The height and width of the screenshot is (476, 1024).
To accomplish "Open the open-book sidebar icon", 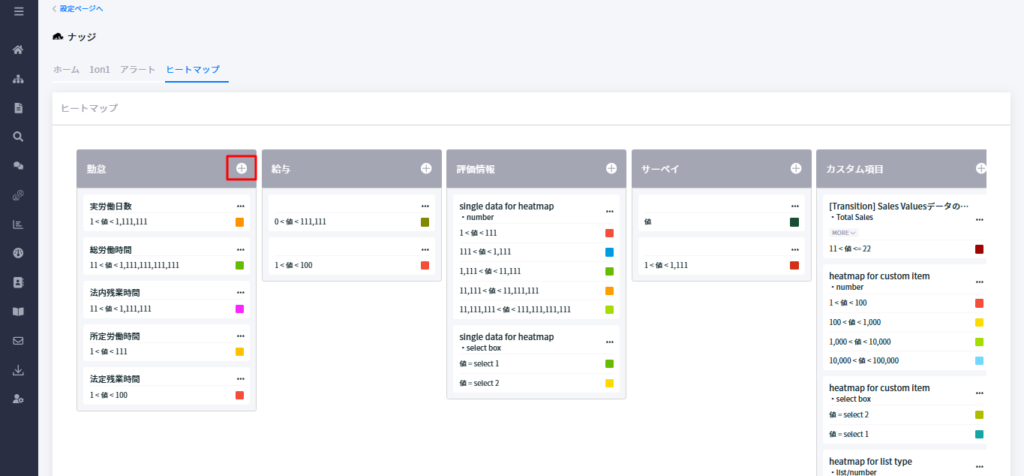I will coord(18,311).
